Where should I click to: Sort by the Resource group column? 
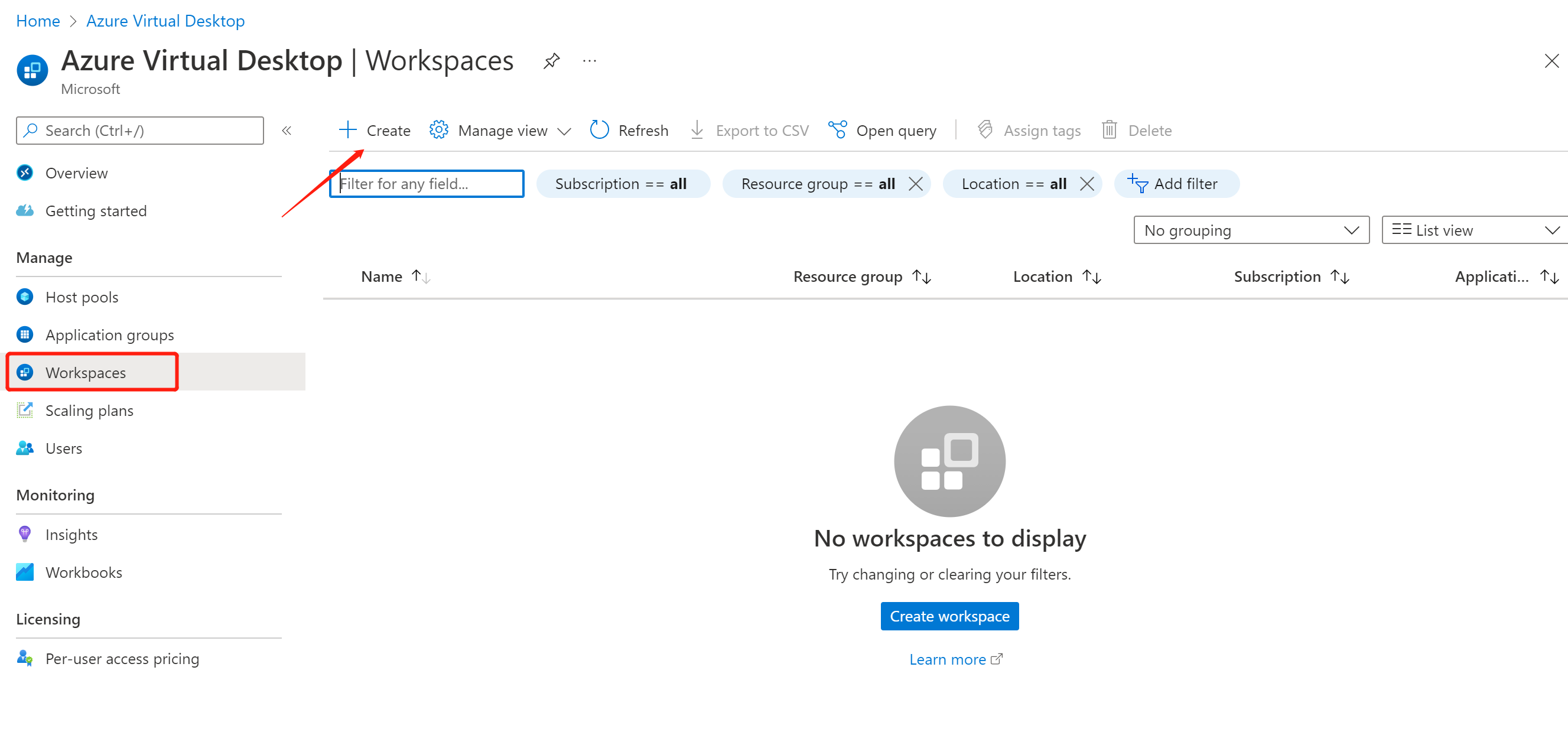[x=862, y=277]
